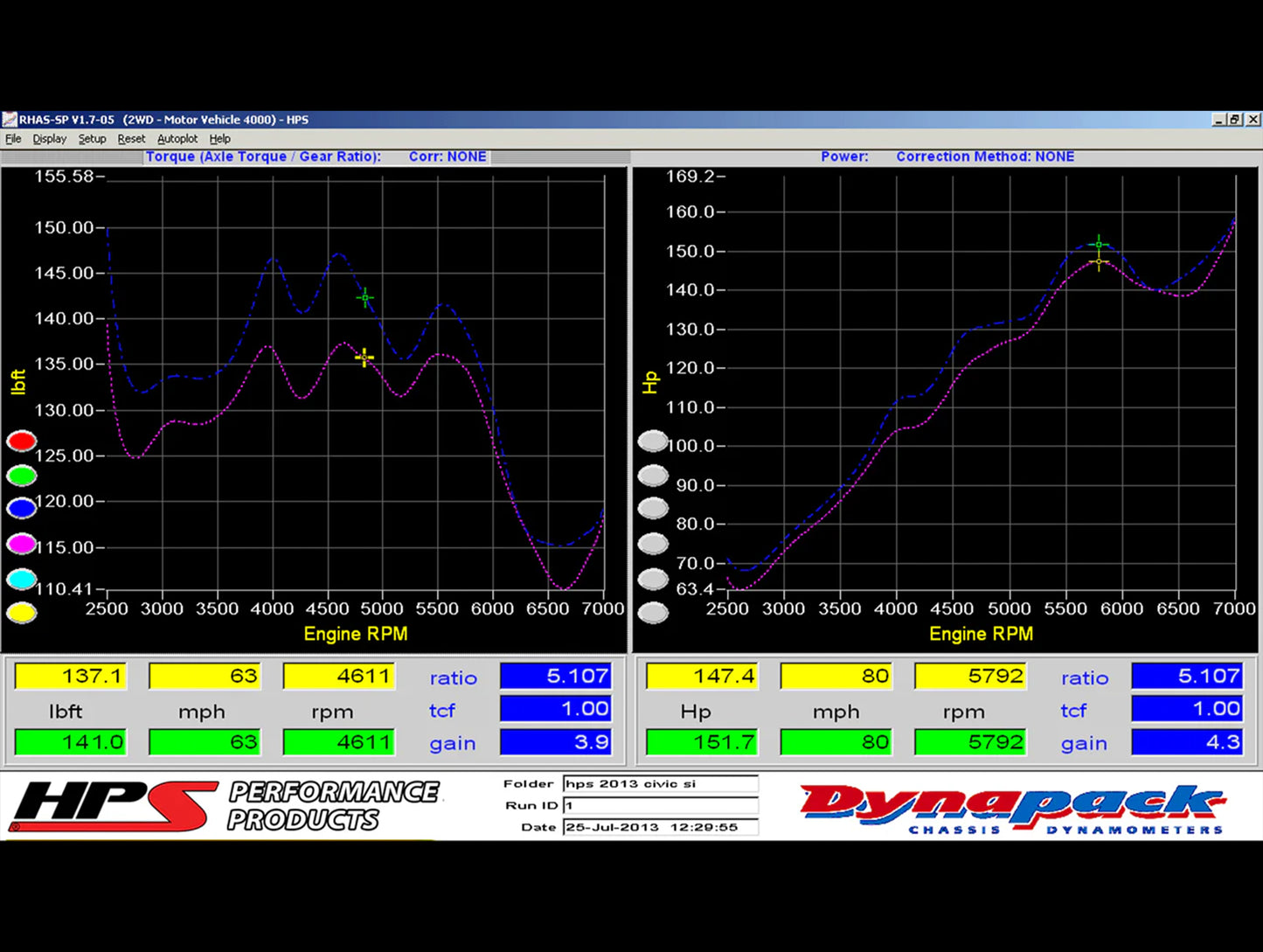This screenshot has width=1263, height=952.
Task: Toggle the magenta run indicator on torque graph
Action: pos(22,545)
